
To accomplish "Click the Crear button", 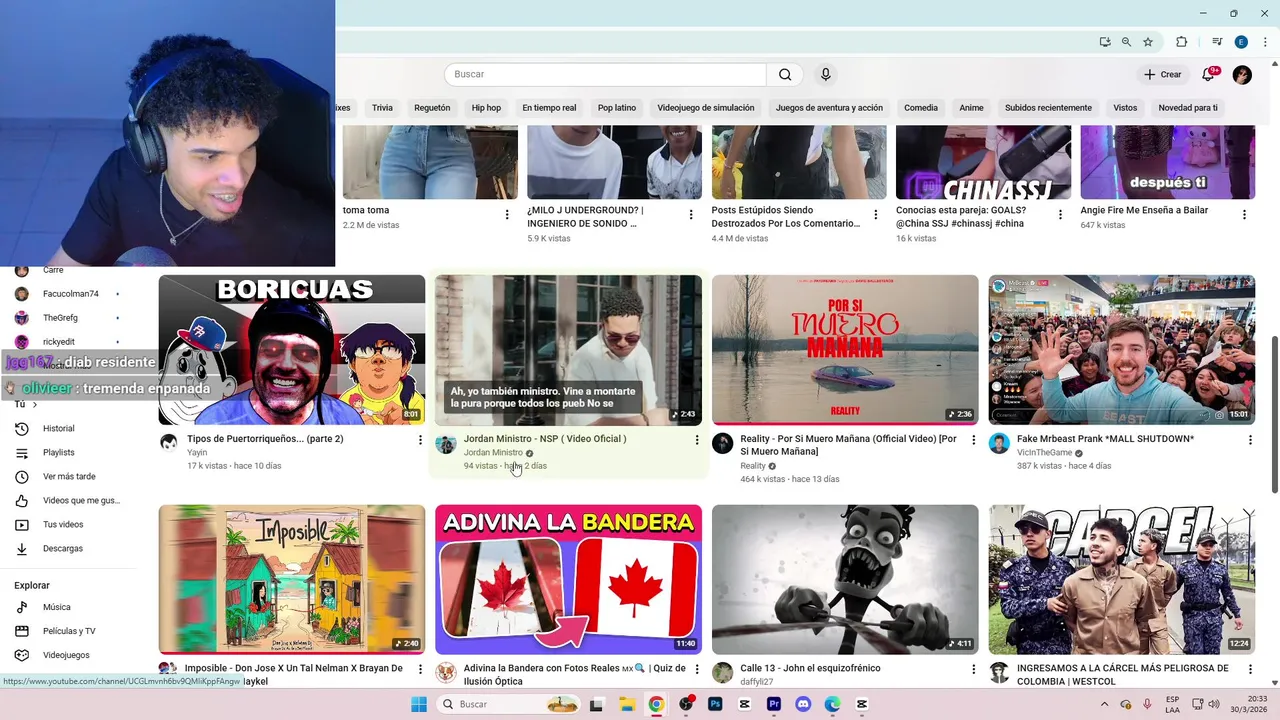I will [1163, 74].
